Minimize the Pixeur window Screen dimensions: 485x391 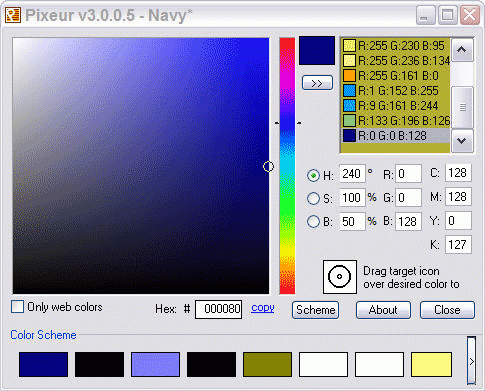[x=425, y=15]
